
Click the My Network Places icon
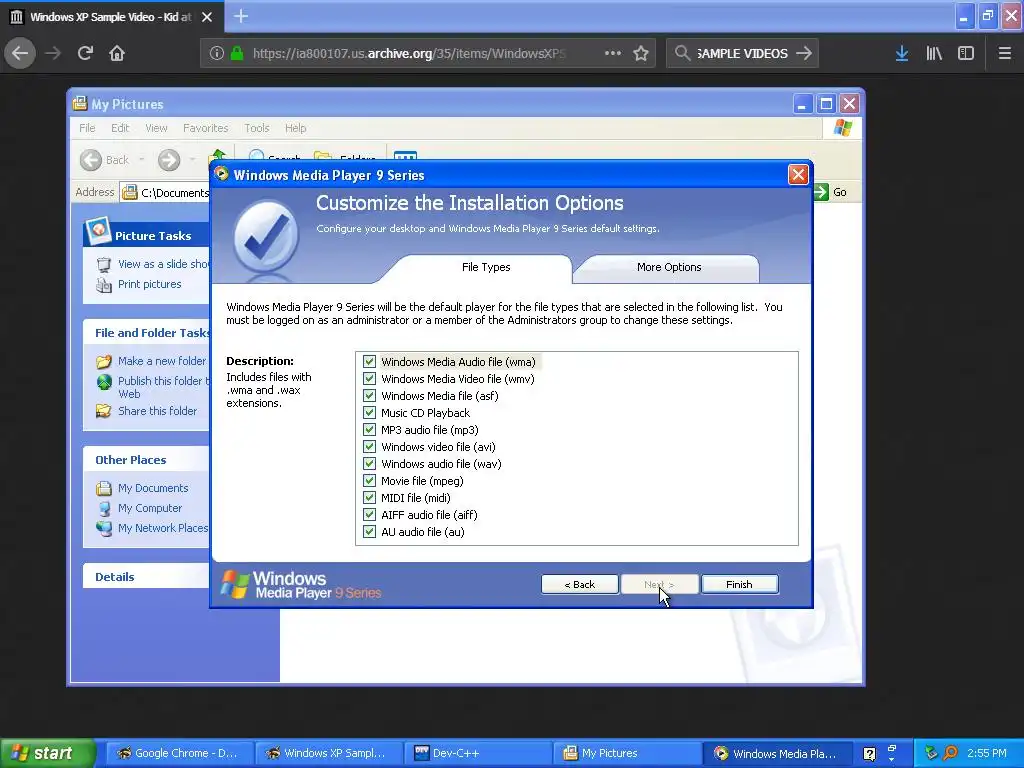[104, 528]
